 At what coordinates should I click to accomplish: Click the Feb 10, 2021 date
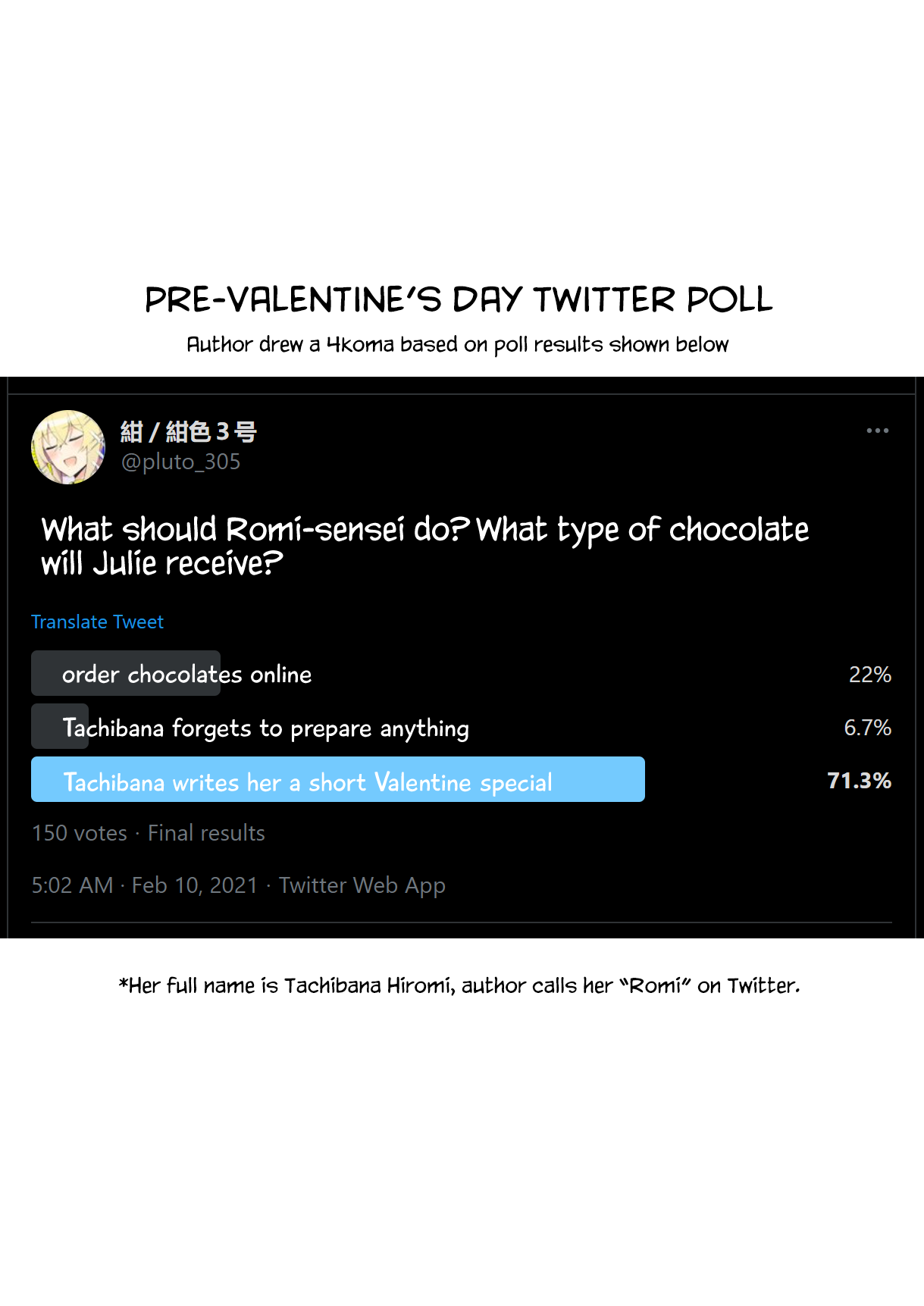click(x=195, y=885)
